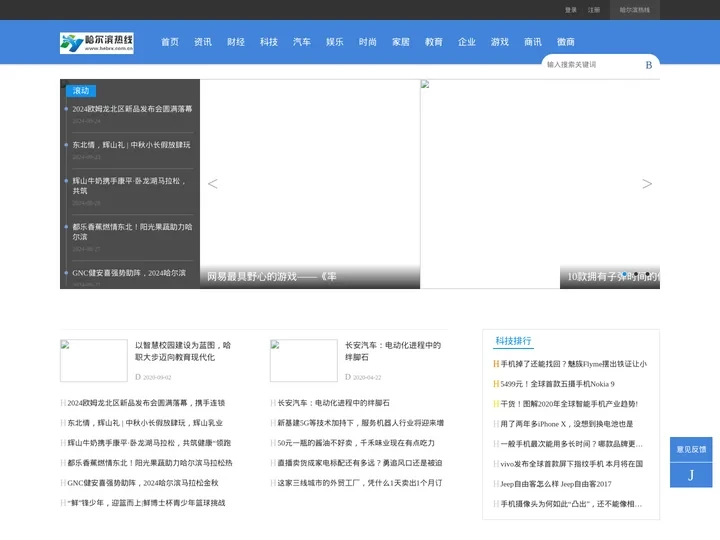
Task: Click the J icon under 意见反馈
Action: click(x=691, y=475)
